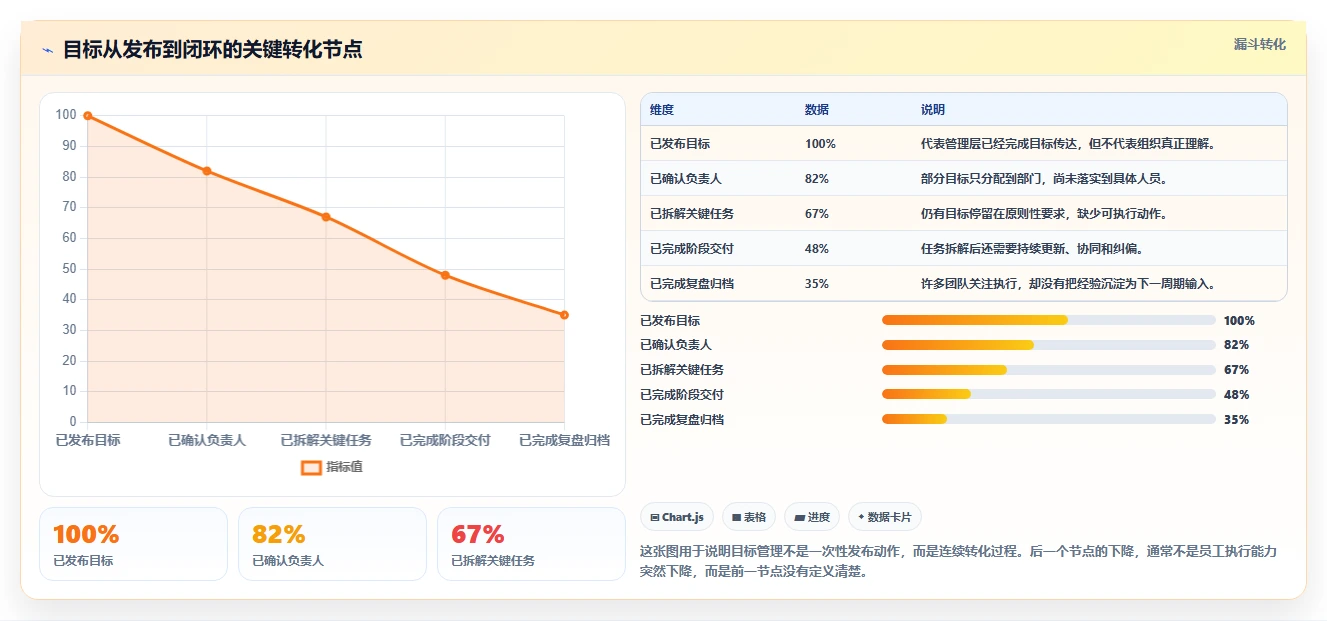Click the 100% value in the table
Screen dimensions: 1327x621
820,144
